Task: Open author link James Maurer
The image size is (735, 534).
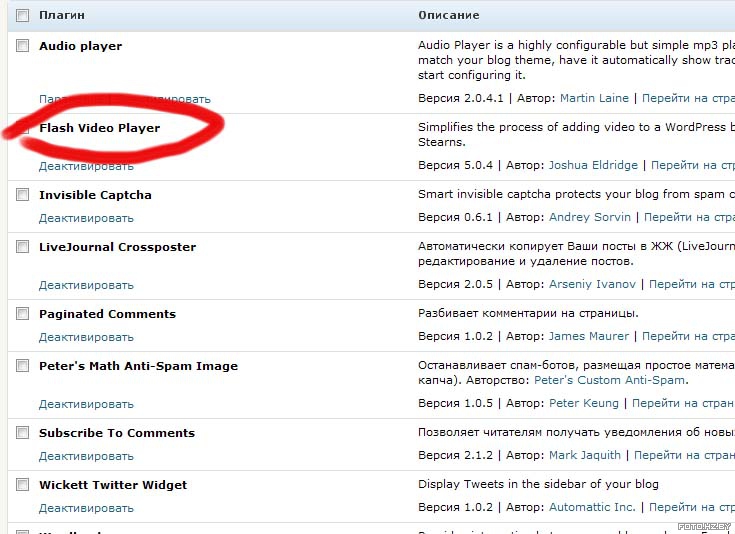Action: point(589,337)
